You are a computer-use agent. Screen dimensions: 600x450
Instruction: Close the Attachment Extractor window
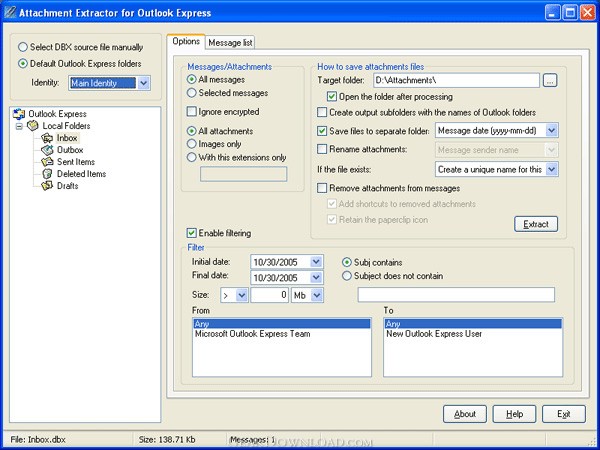coord(588,13)
